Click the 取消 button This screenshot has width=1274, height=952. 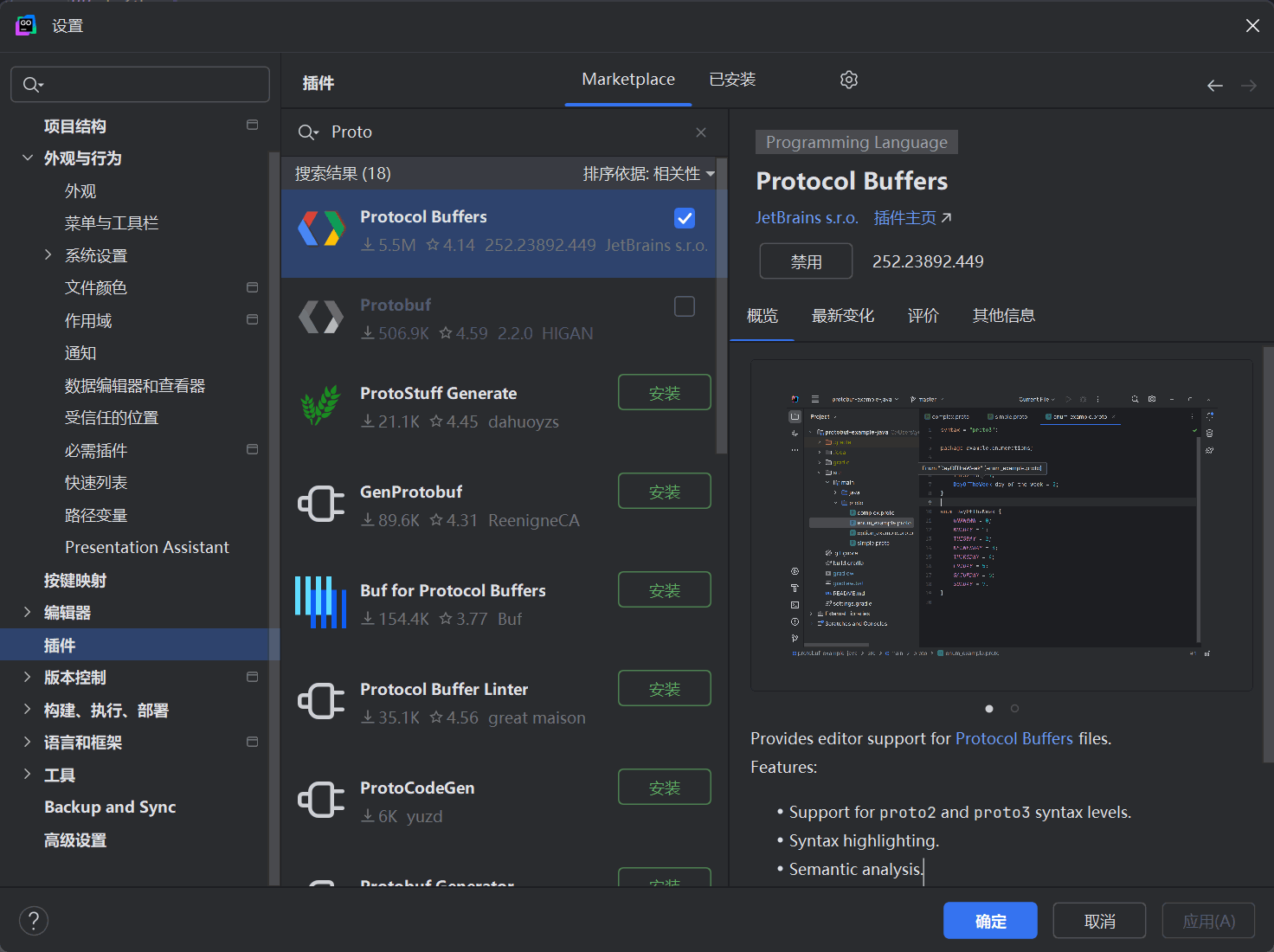click(x=1099, y=921)
